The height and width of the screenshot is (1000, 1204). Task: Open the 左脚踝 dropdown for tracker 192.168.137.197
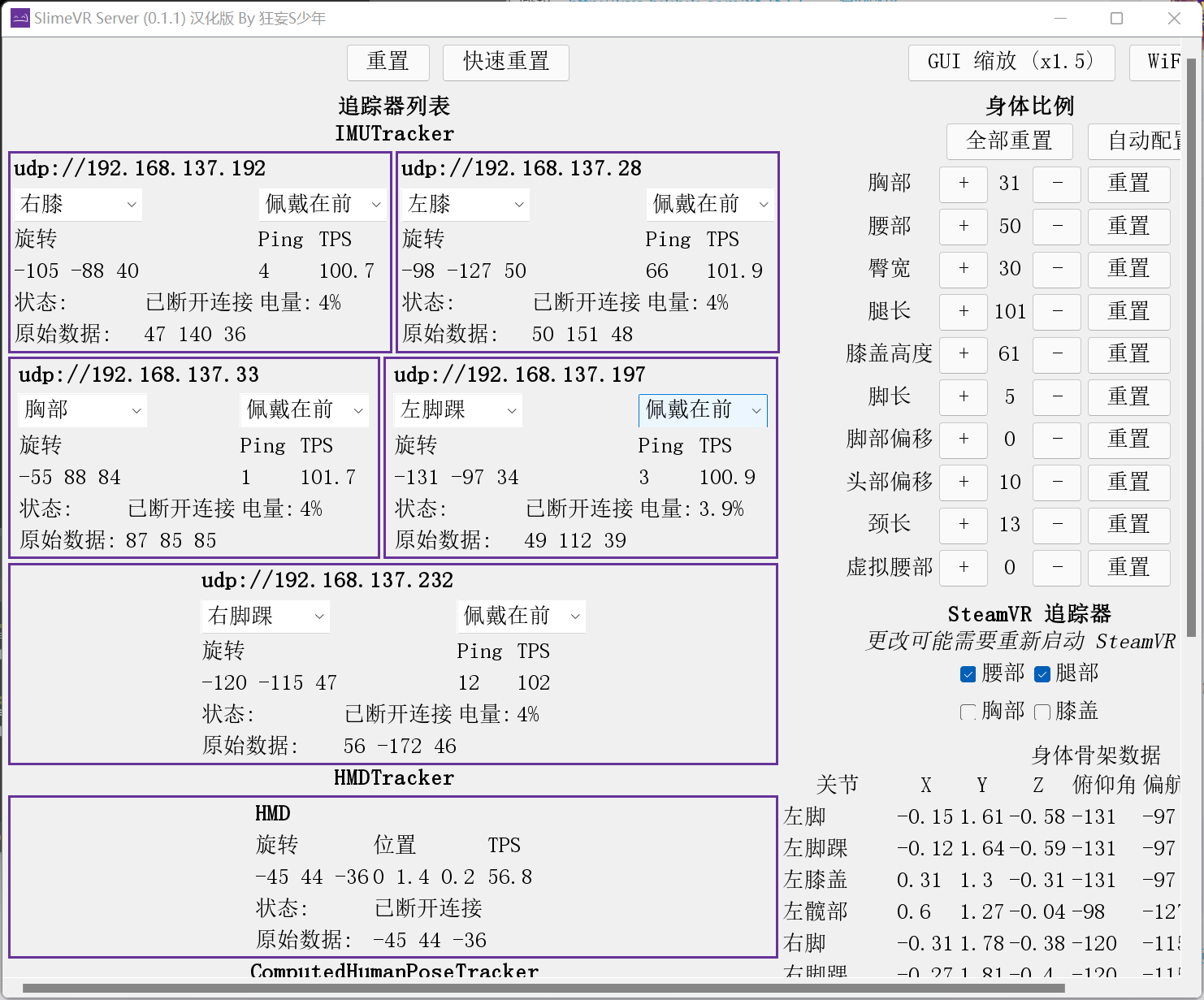(459, 410)
